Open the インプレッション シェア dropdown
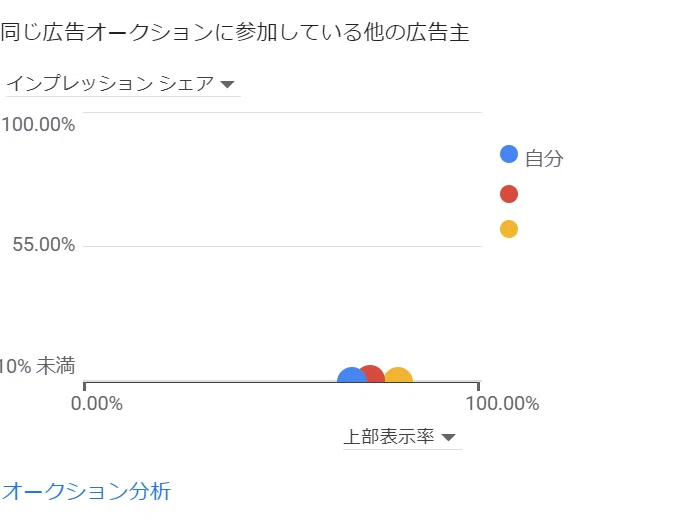Screen dimensions: 696x531 click(x=123, y=84)
